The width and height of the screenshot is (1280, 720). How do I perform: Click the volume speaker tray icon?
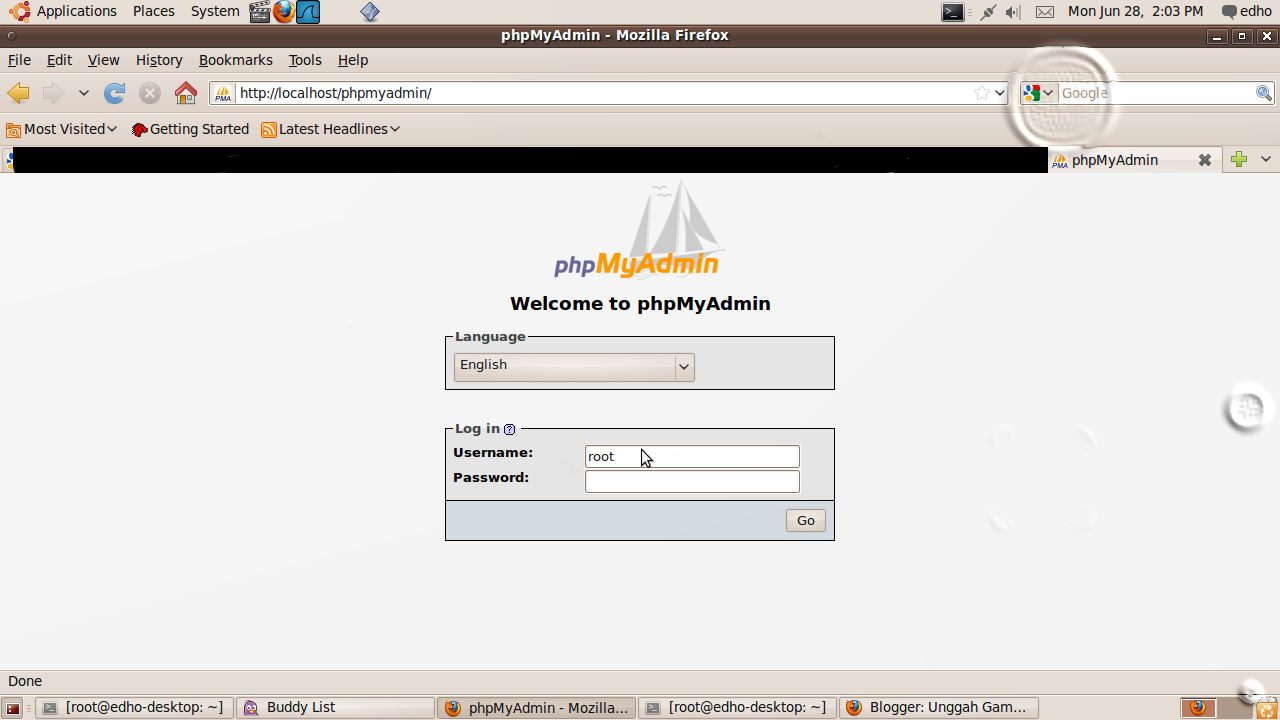[1013, 12]
